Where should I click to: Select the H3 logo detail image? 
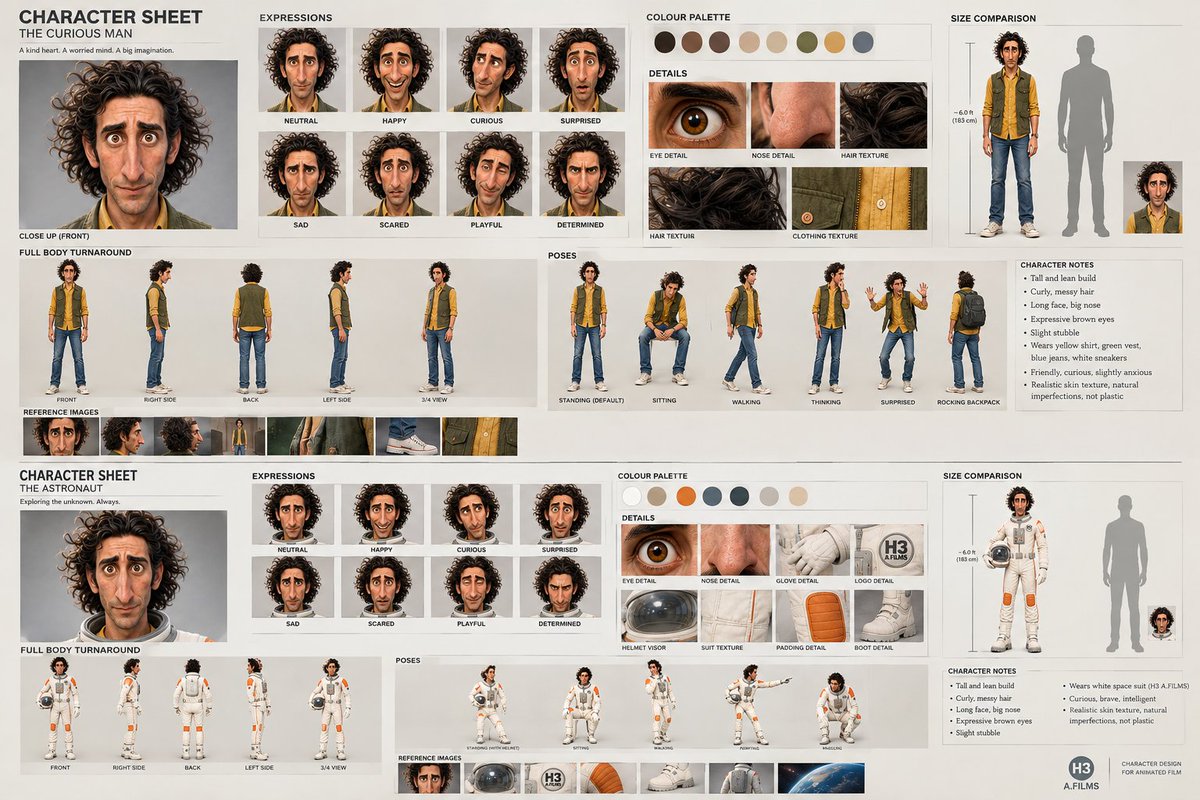pyautogui.click(x=890, y=549)
